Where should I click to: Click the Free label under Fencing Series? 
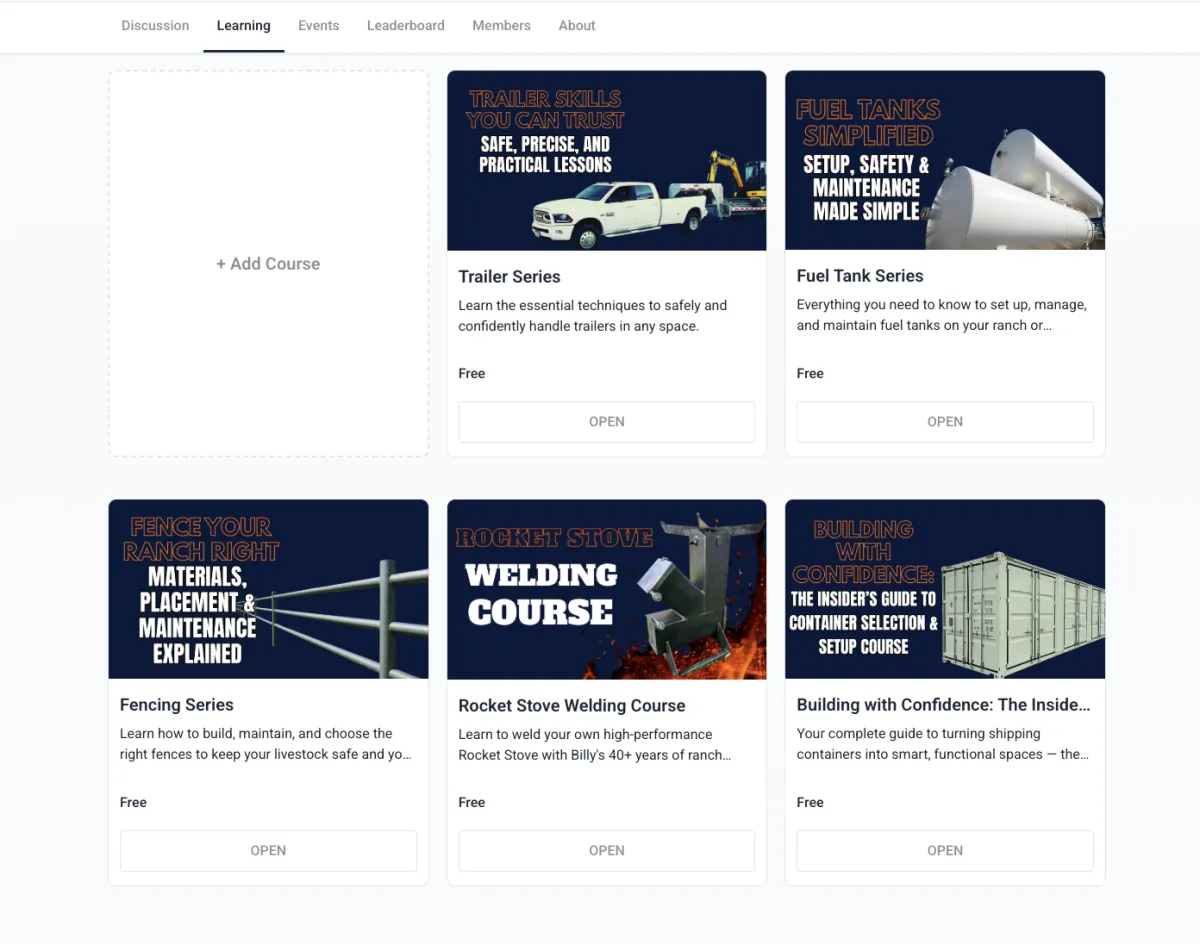coord(133,802)
